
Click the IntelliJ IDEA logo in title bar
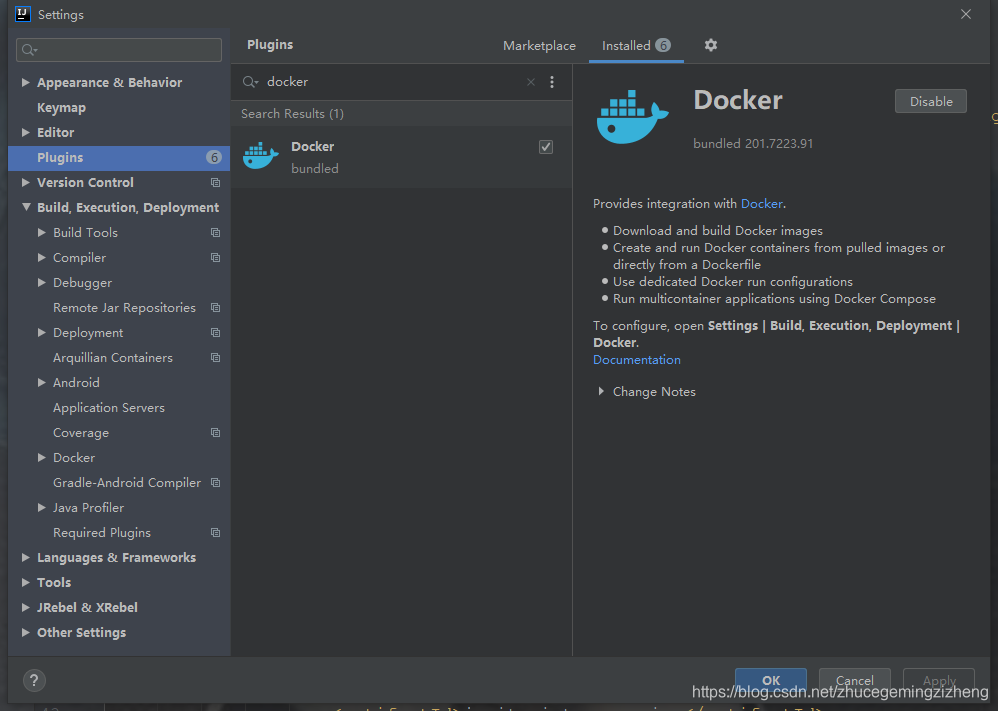[22, 14]
